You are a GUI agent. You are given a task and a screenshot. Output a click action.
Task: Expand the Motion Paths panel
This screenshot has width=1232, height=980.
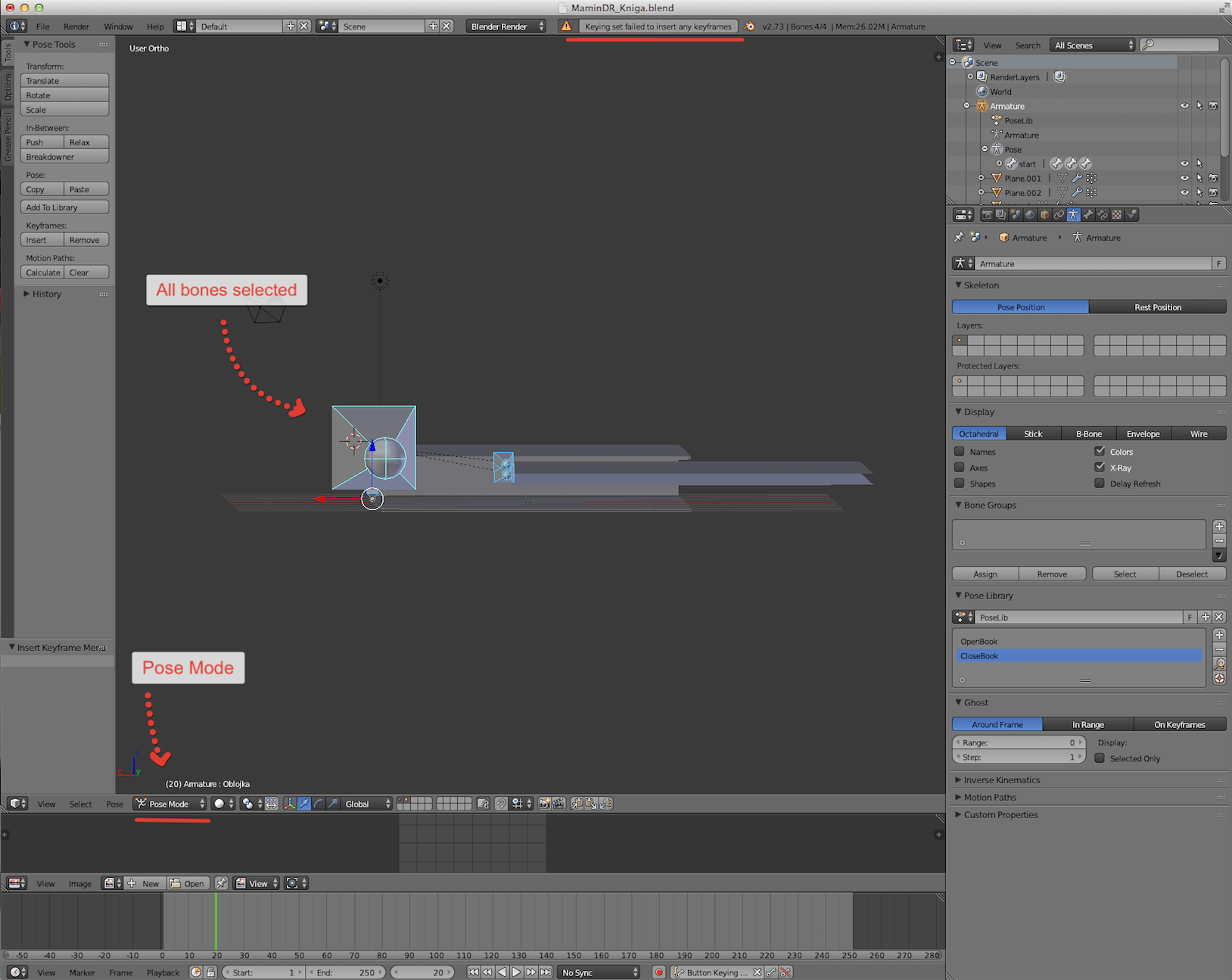(x=991, y=797)
